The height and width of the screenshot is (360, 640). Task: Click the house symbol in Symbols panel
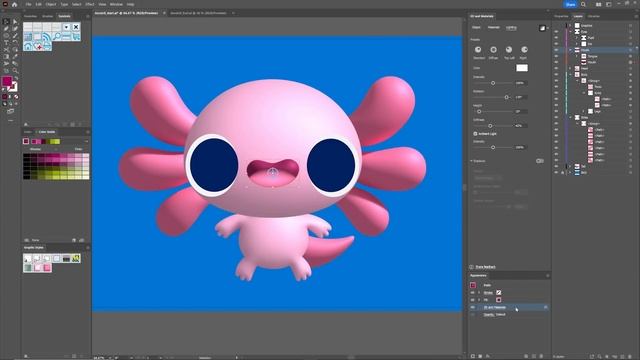(28, 46)
